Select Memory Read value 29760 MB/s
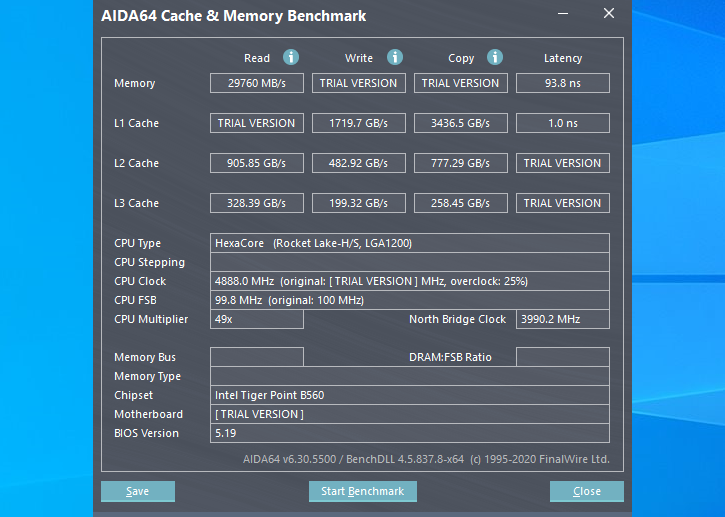725x517 pixels. click(x=257, y=83)
